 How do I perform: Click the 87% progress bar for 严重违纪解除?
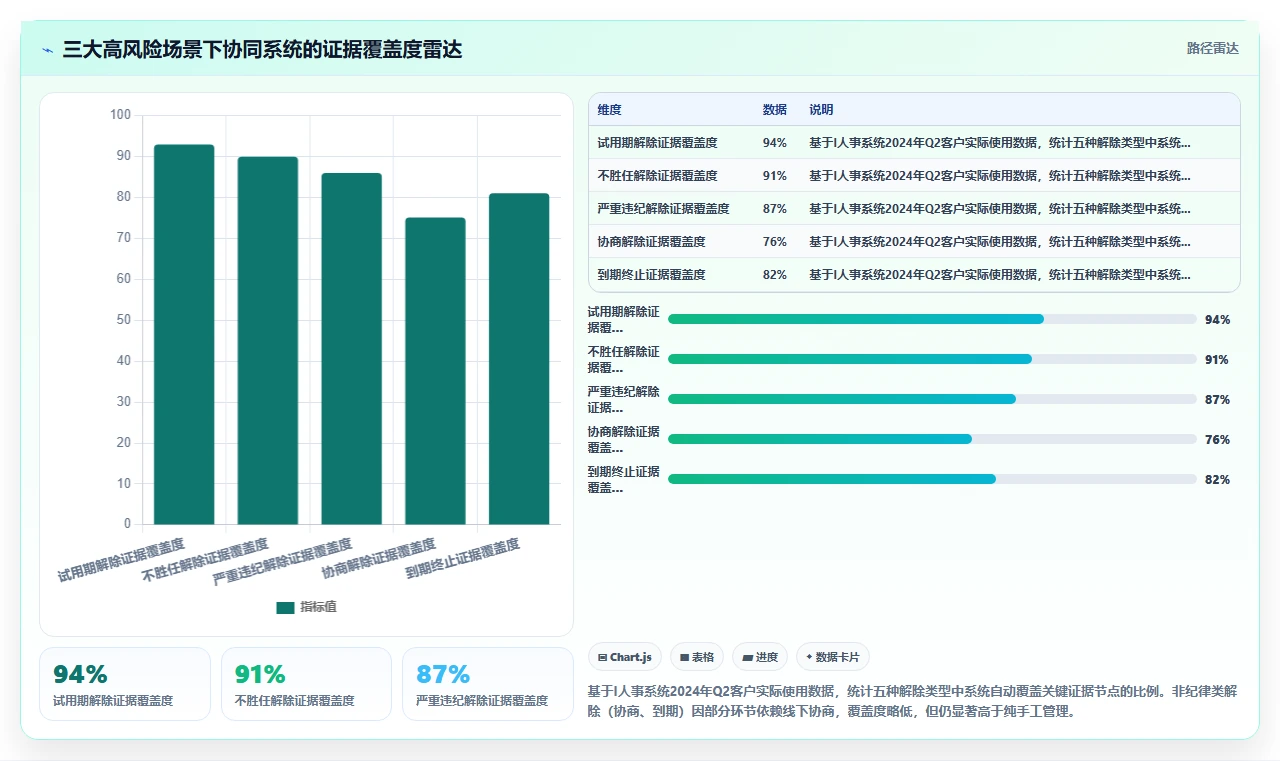pyautogui.click(x=932, y=399)
